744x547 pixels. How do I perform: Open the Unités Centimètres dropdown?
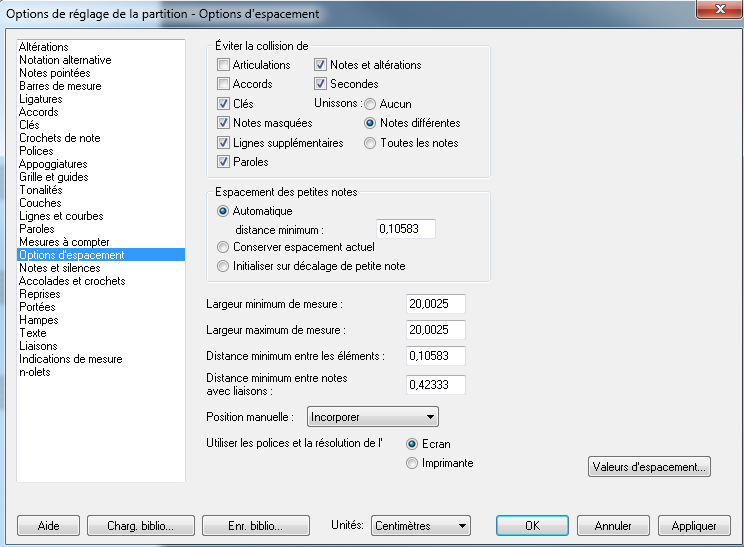click(420, 526)
